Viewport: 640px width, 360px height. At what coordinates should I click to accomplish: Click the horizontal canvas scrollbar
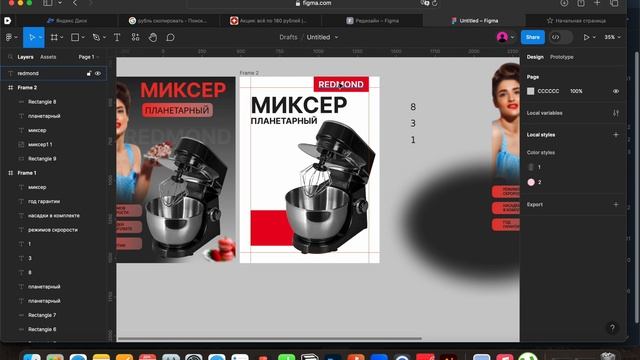coord(269,338)
